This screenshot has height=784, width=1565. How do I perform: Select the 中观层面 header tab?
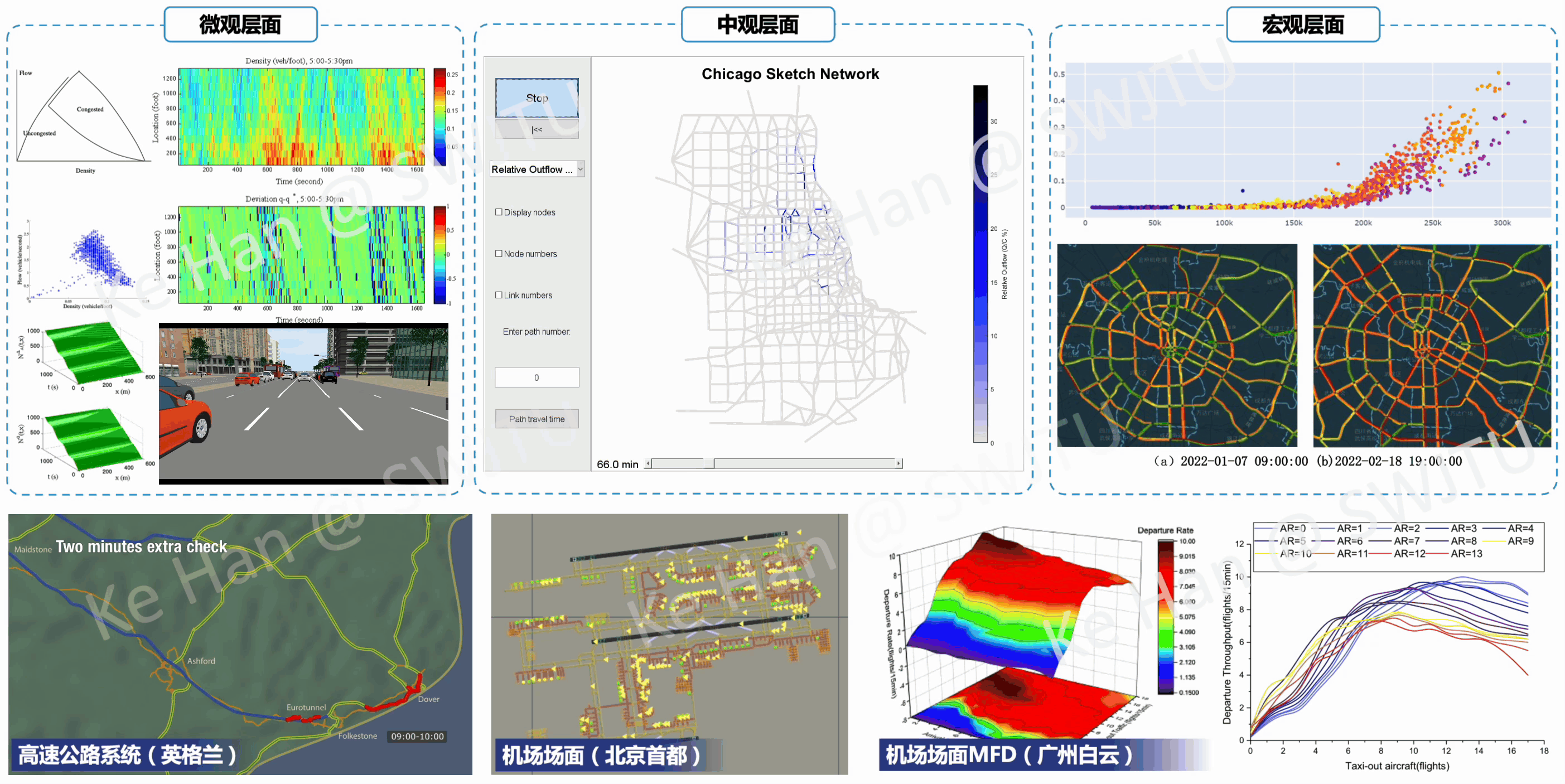point(757,25)
